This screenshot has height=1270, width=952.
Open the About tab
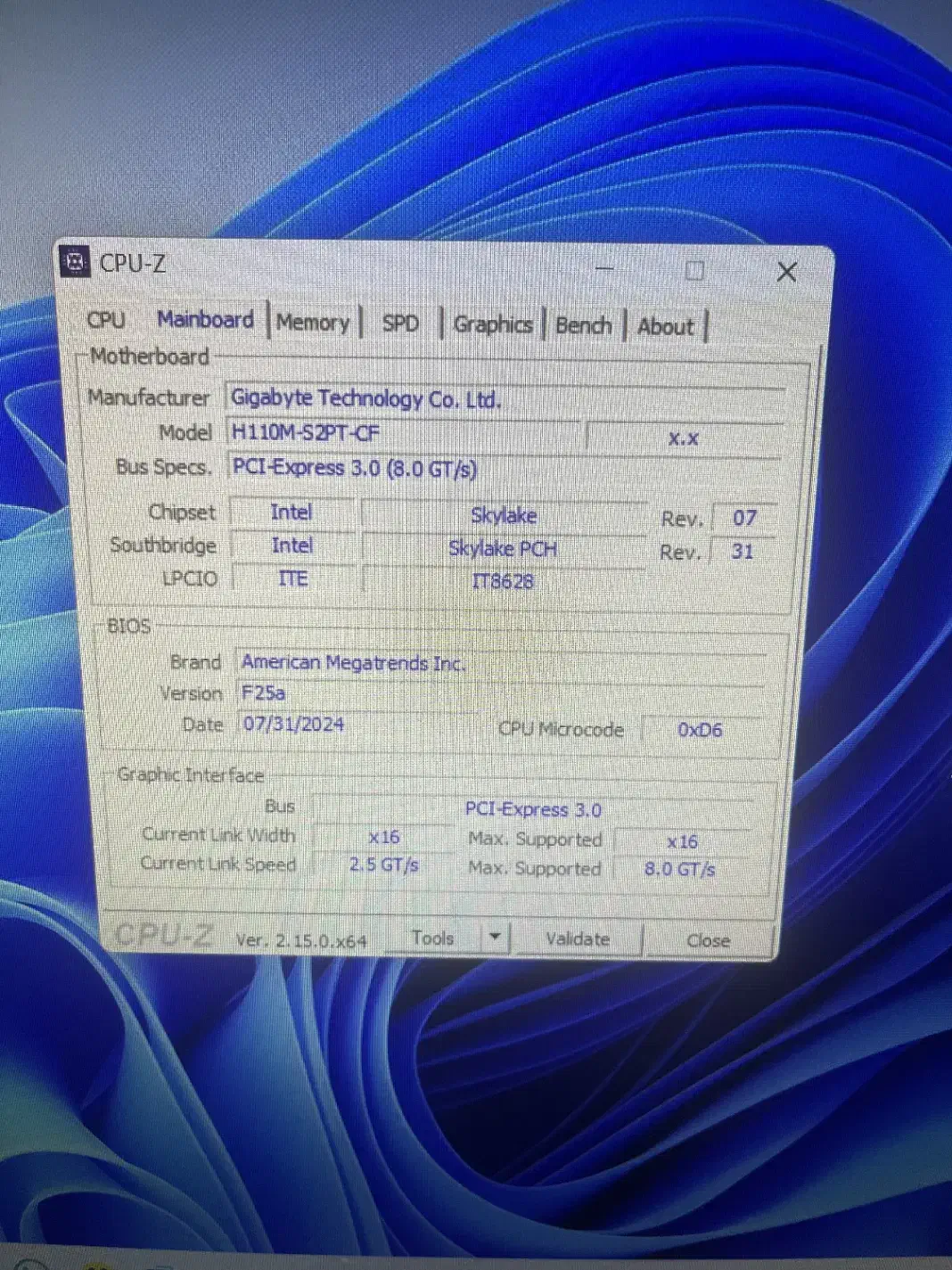tap(665, 327)
